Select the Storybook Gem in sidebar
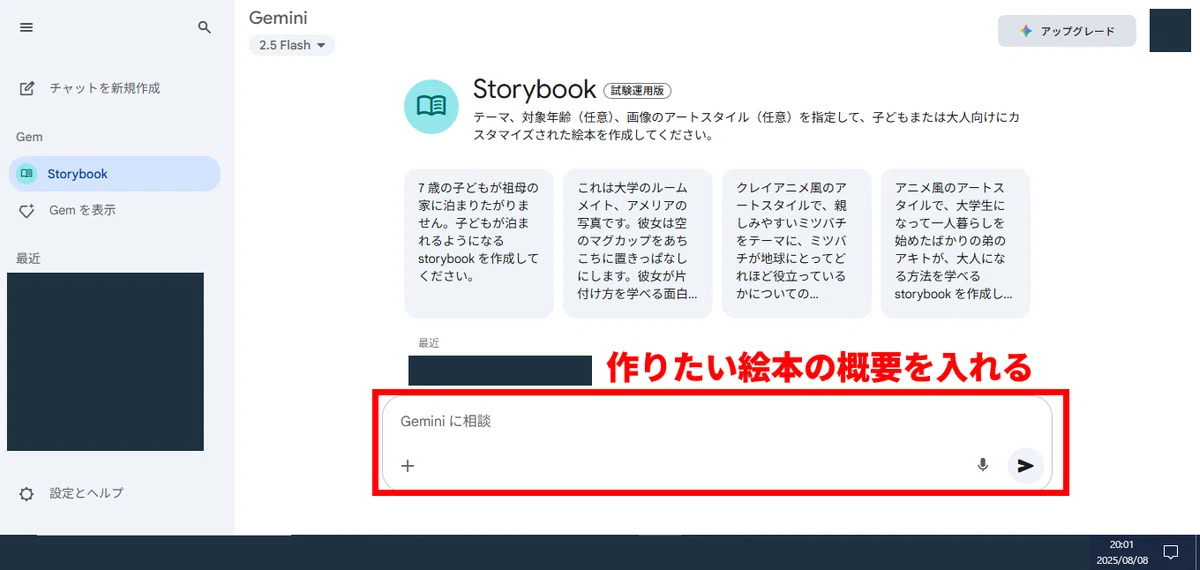 pyautogui.click(x=114, y=174)
